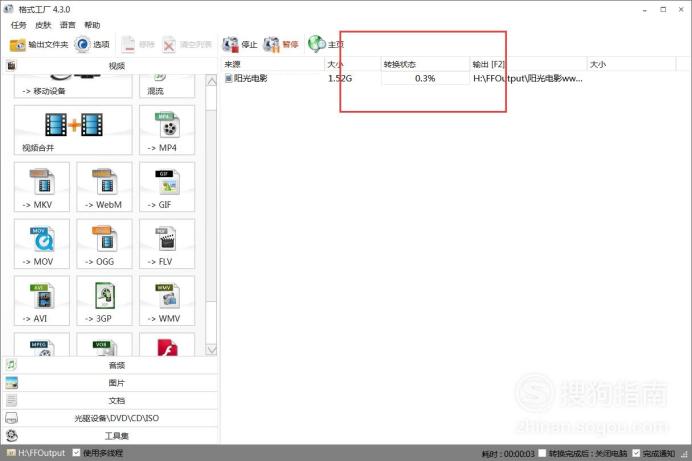The height and width of the screenshot is (461, 692).
Task: Choose the -> MKV format icon
Action: click(x=41, y=187)
